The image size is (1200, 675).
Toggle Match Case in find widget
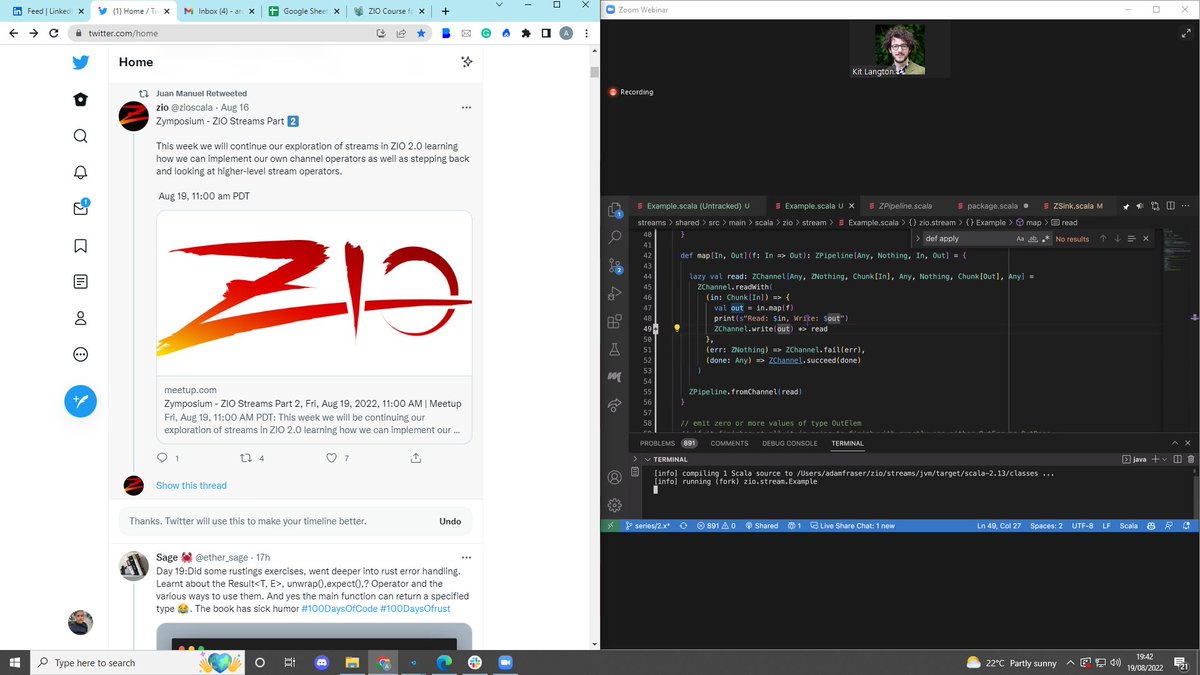pyautogui.click(x=1020, y=239)
